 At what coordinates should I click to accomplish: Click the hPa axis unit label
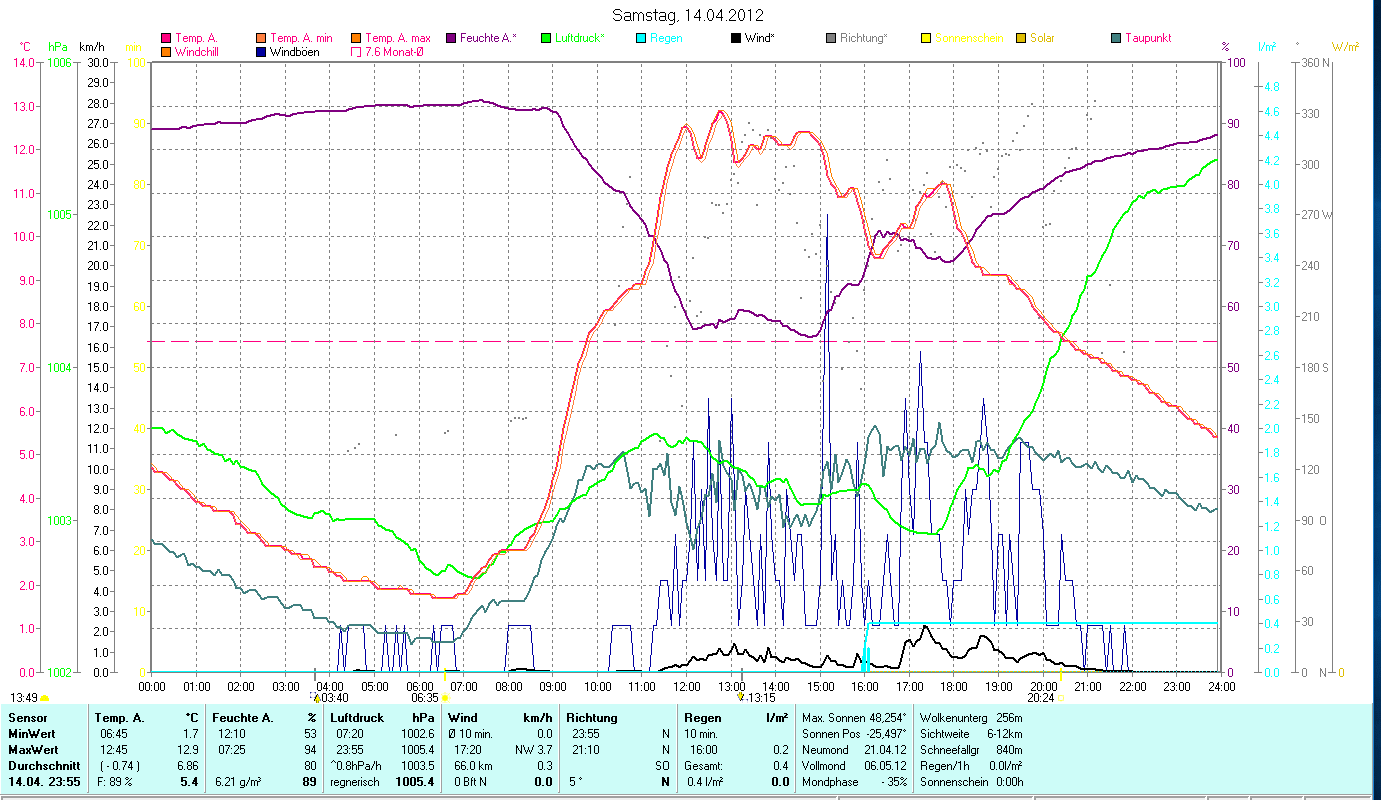[x=57, y=47]
